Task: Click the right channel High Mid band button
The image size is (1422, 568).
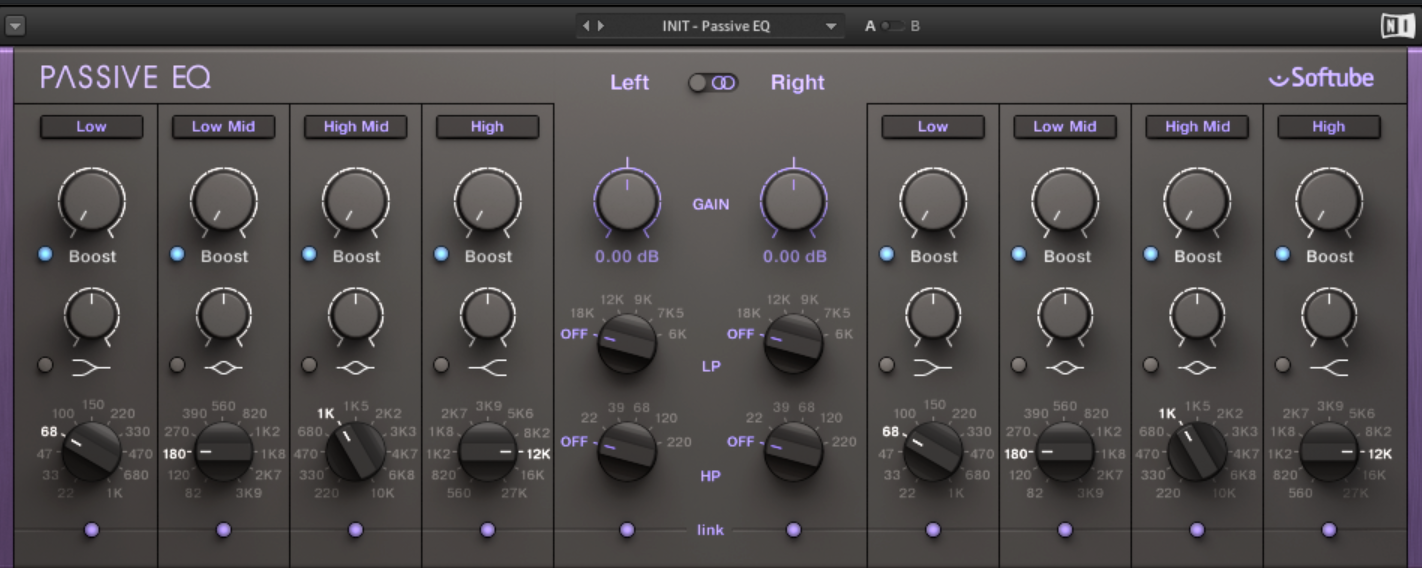Action: 1197,126
